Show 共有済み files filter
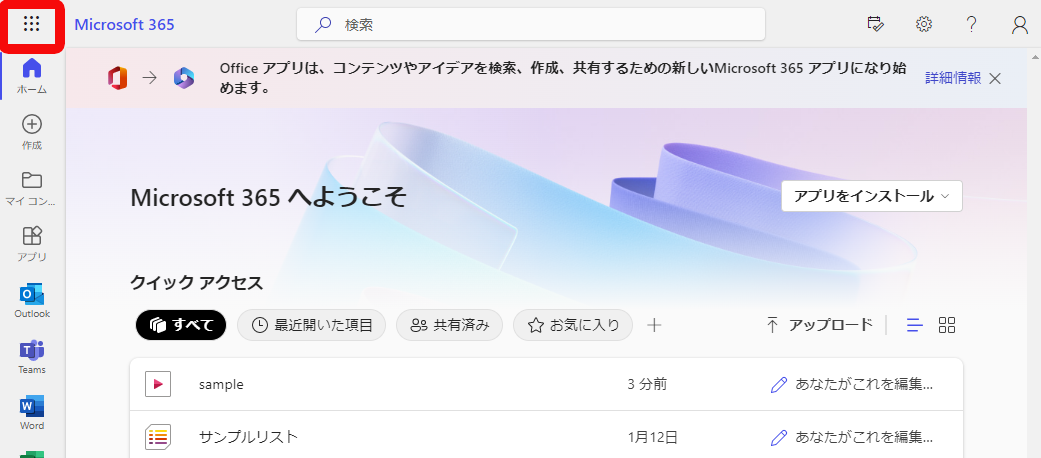Image resolution: width=1041 pixels, height=458 pixels. tap(450, 325)
